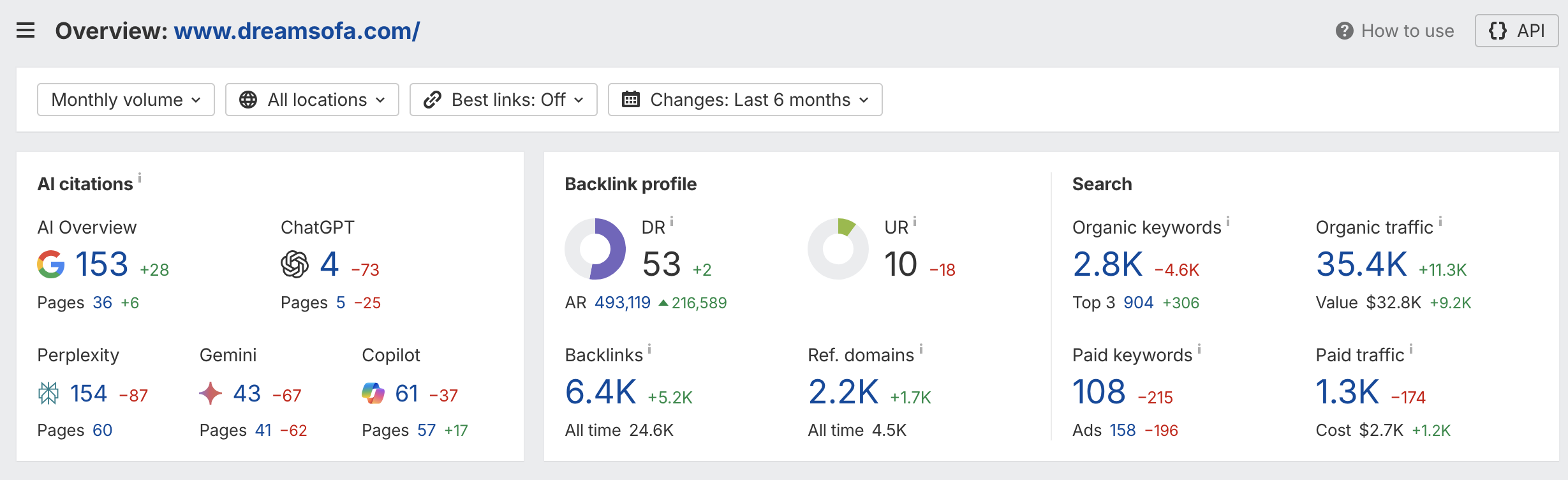The image size is (1568, 480).
Task: Click Gemini citations value 43
Action: click(247, 394)
